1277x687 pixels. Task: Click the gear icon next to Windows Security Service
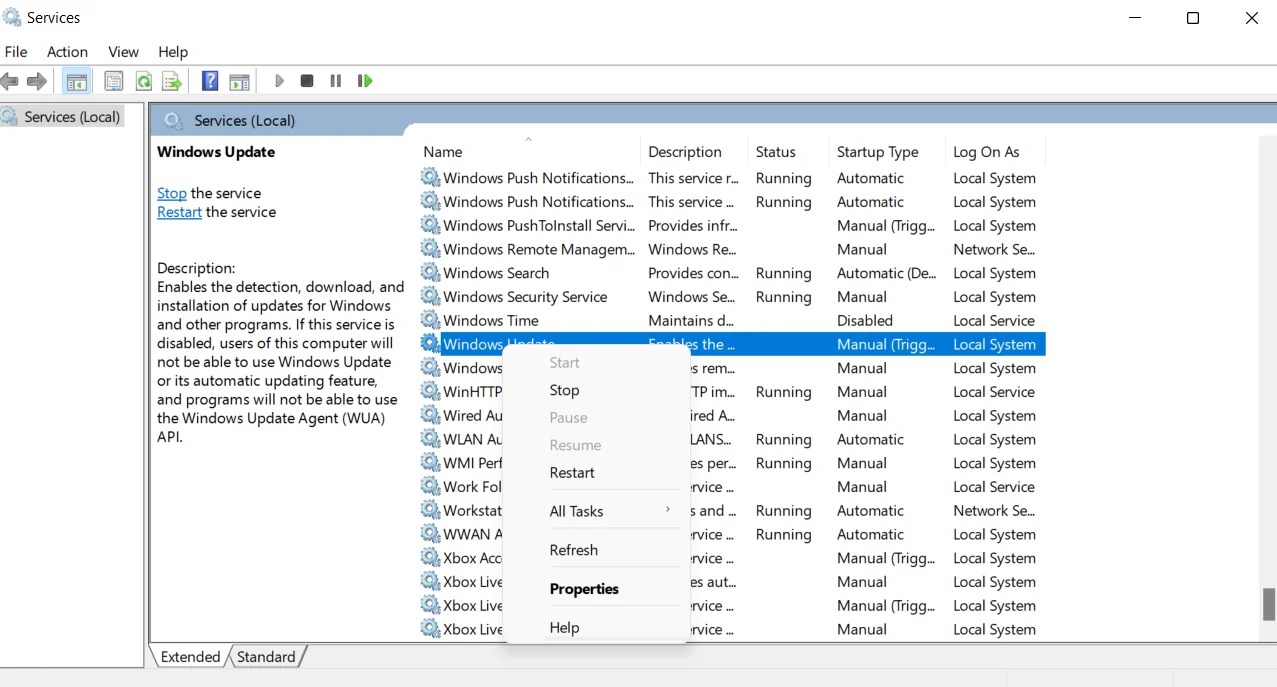pos(430,297)
